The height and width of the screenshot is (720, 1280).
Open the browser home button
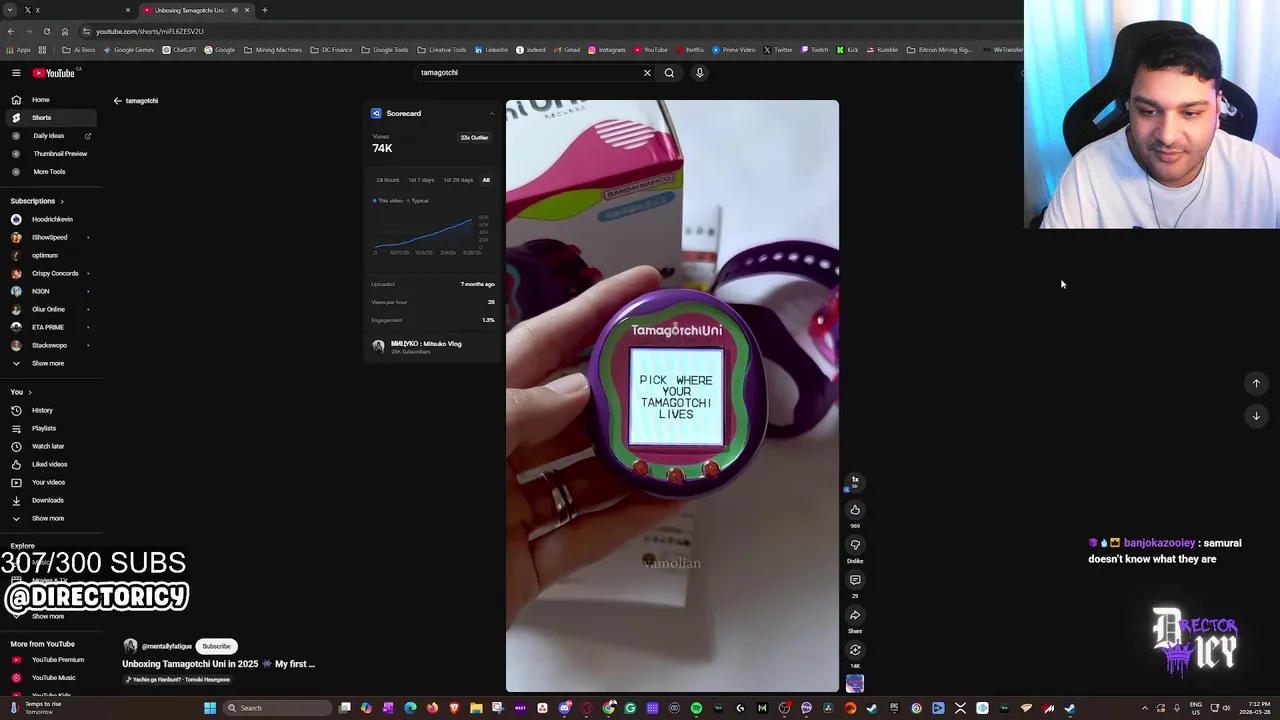point(65,31)
